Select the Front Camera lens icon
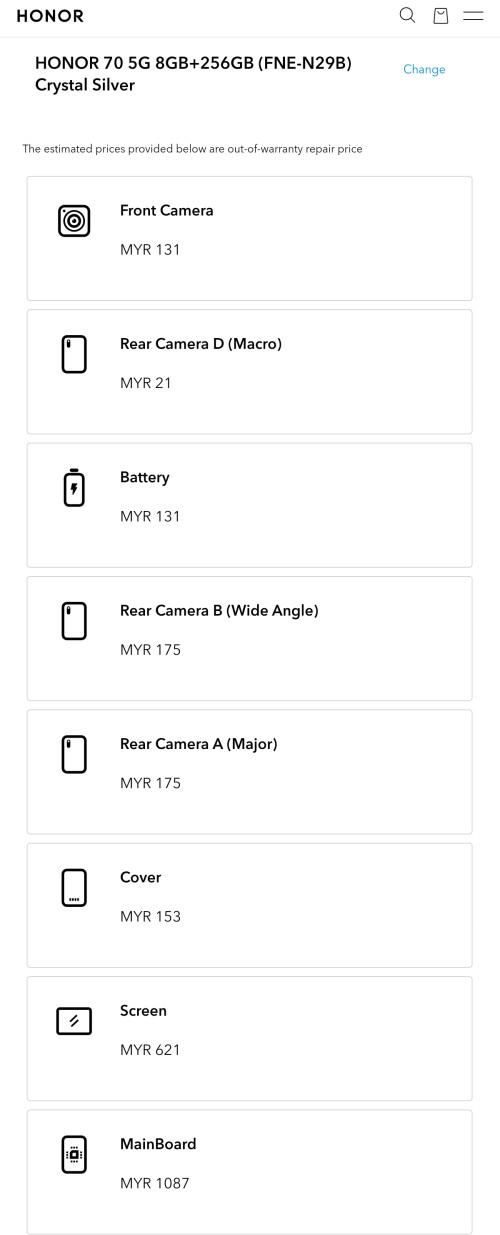 pos(74,220)
